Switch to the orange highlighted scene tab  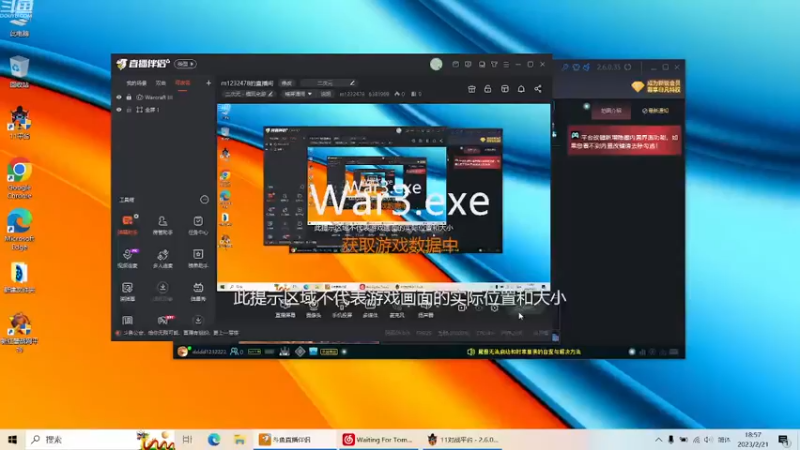[x=182, y=83]
